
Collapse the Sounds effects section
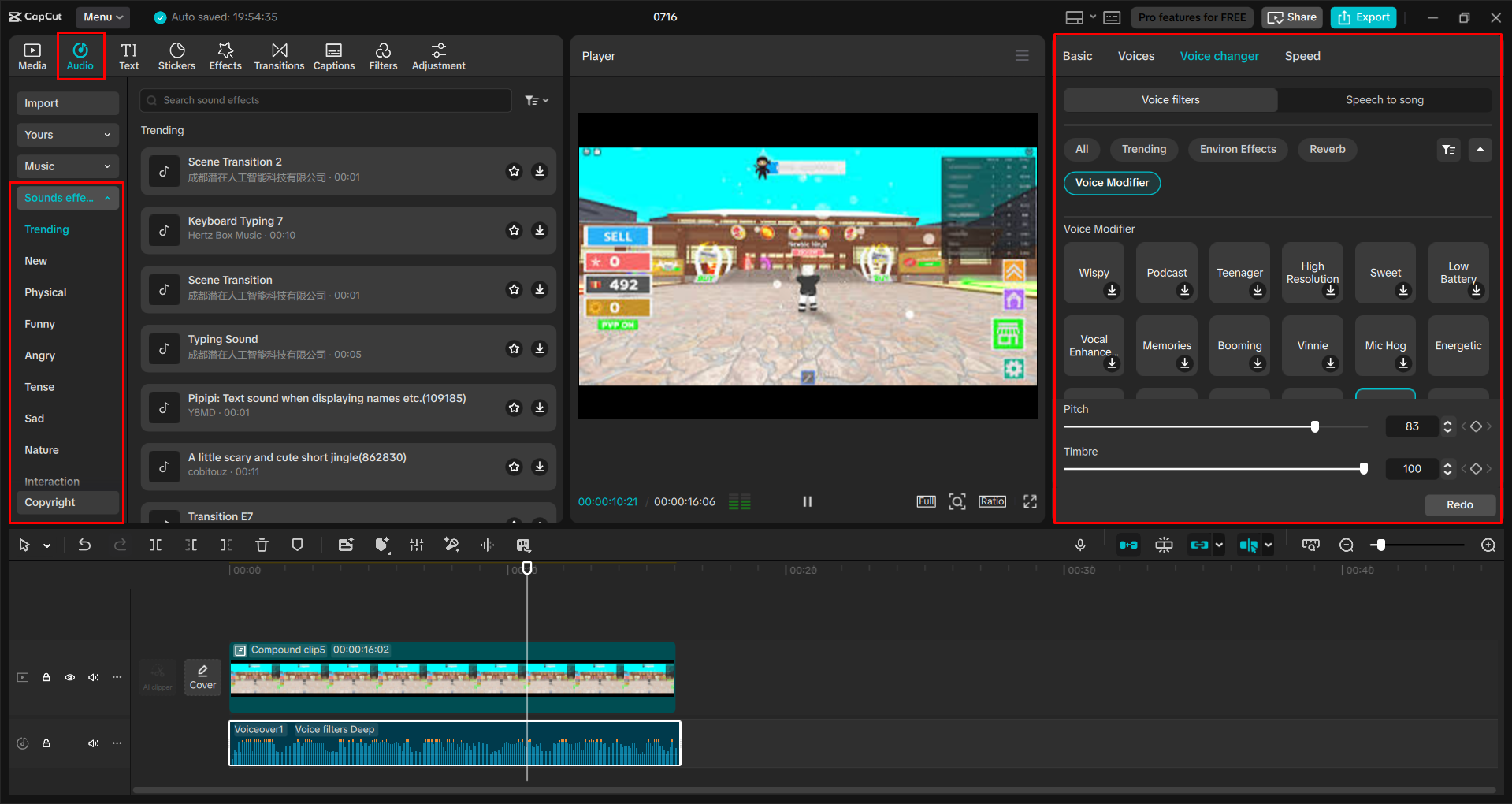click(x=68, y=198)
